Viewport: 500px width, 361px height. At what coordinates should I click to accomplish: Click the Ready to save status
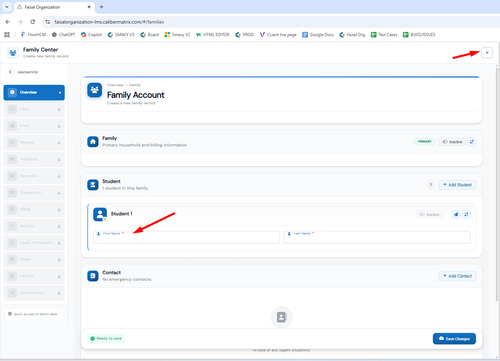(x=106, y=338)
